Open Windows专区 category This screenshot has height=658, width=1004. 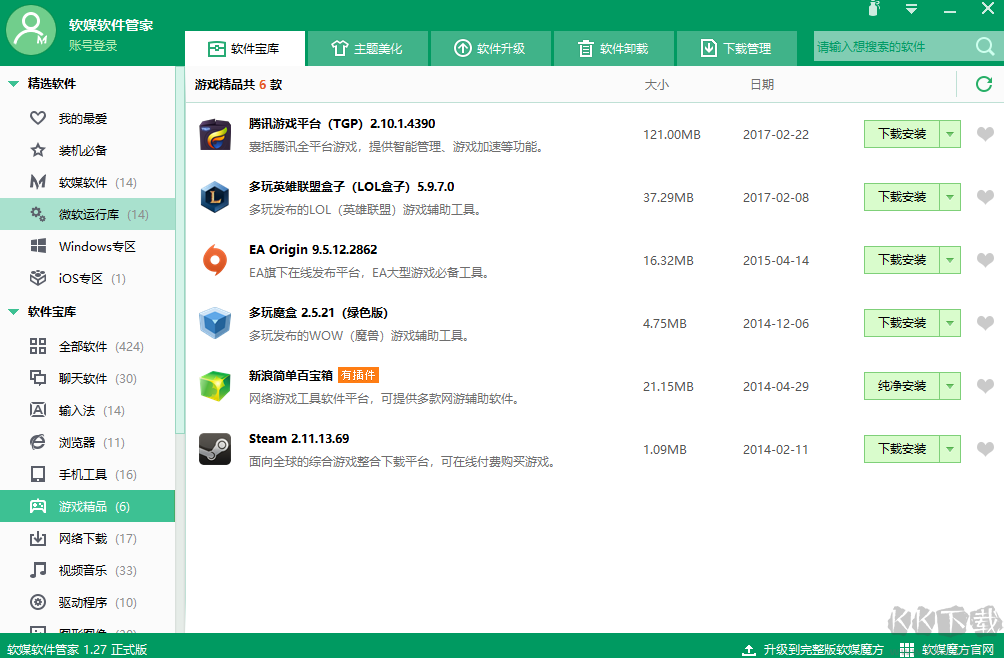click(87, 246)
